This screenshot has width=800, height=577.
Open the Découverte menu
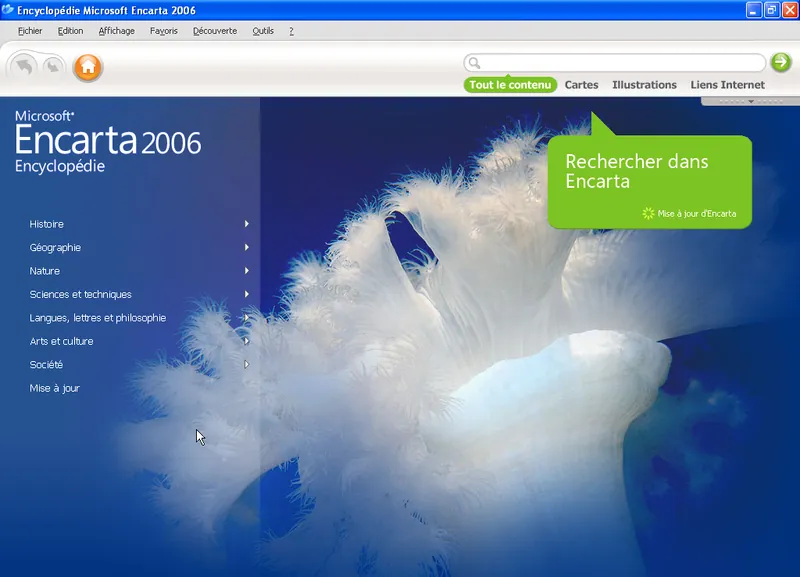pyautogui.click(x=215, y=31)
